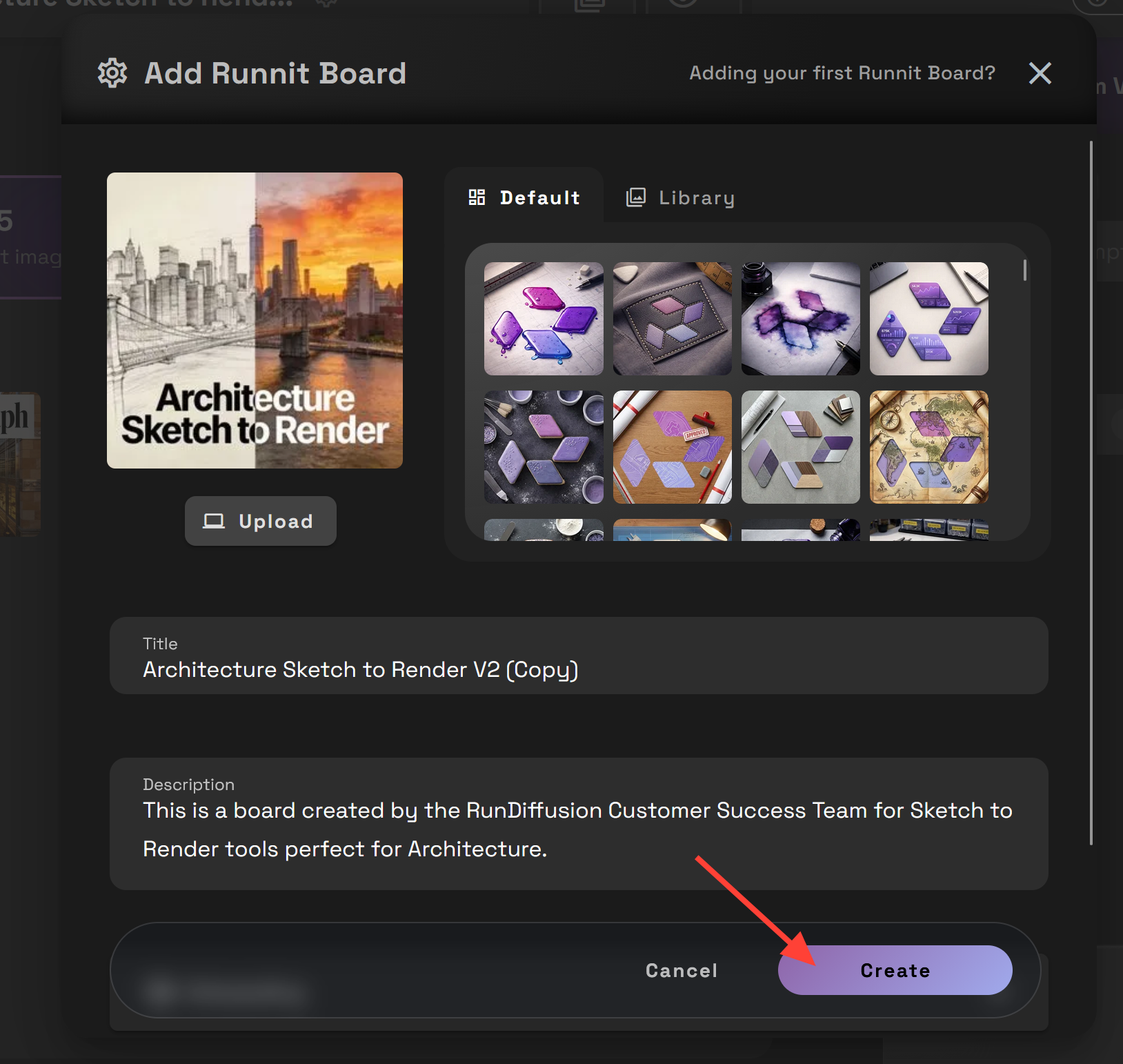
Task: Click the thumbnail gallery scrollbar
Action: pyautogui.click(x=1025, y=270)
